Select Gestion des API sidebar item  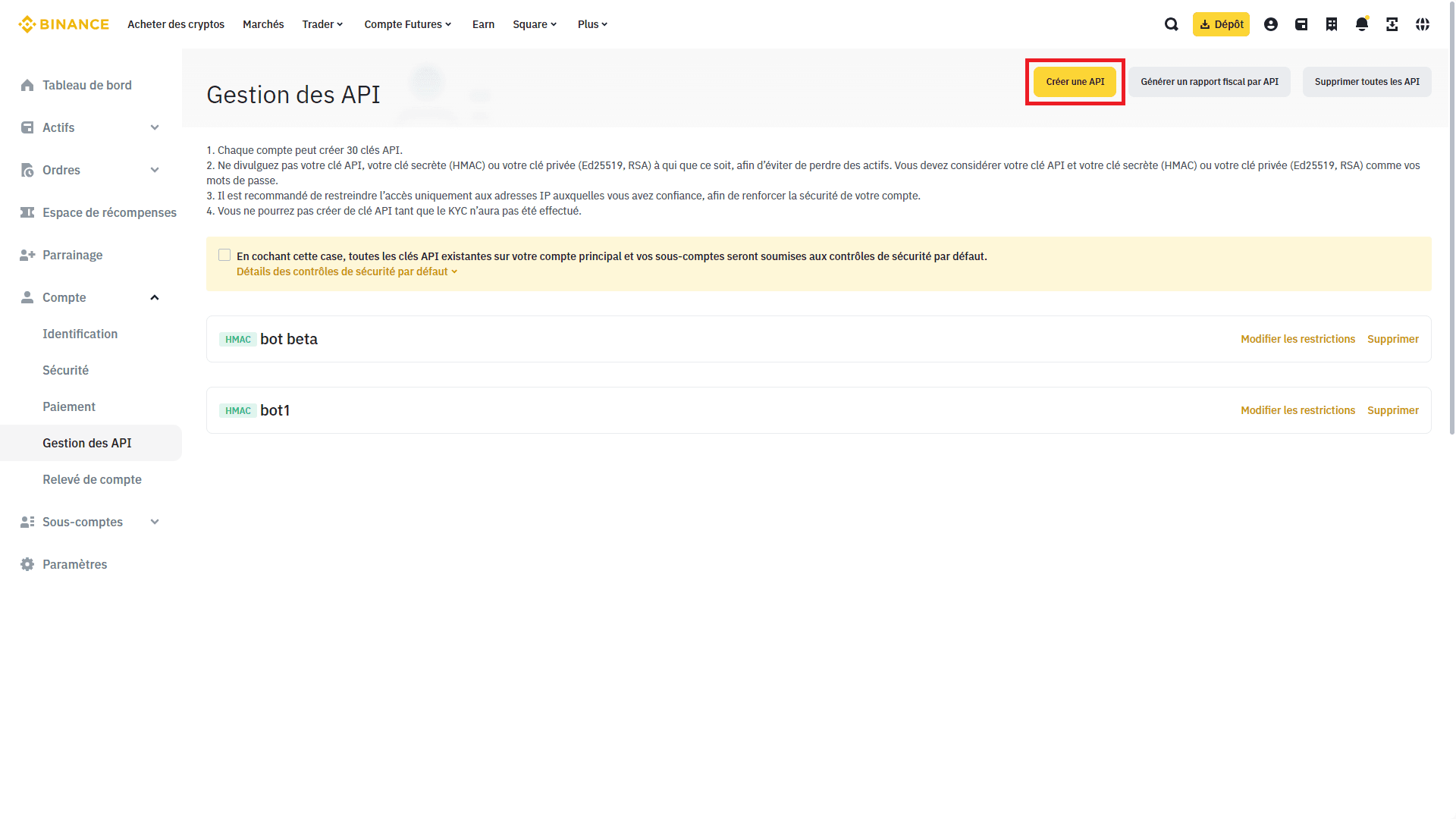(x=91, y=443)
